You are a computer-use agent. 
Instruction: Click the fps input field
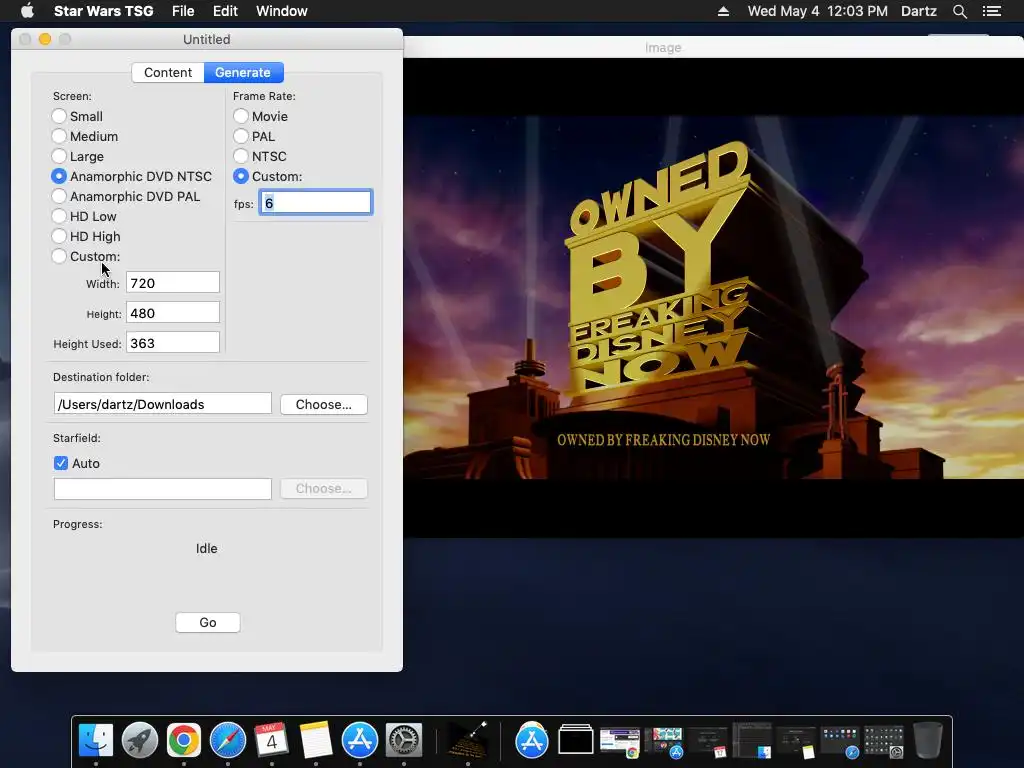tap(316, 202)
